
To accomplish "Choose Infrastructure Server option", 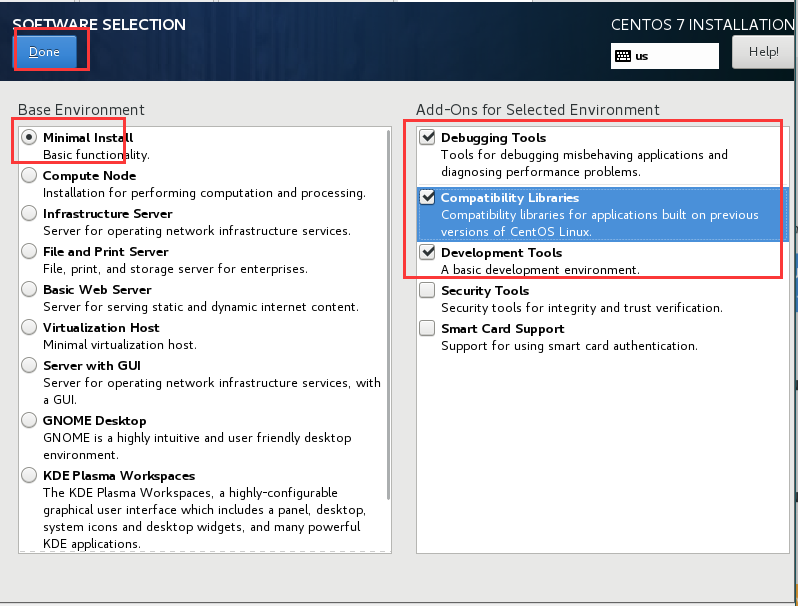I will pyautogui.click(x=29, y=214).
